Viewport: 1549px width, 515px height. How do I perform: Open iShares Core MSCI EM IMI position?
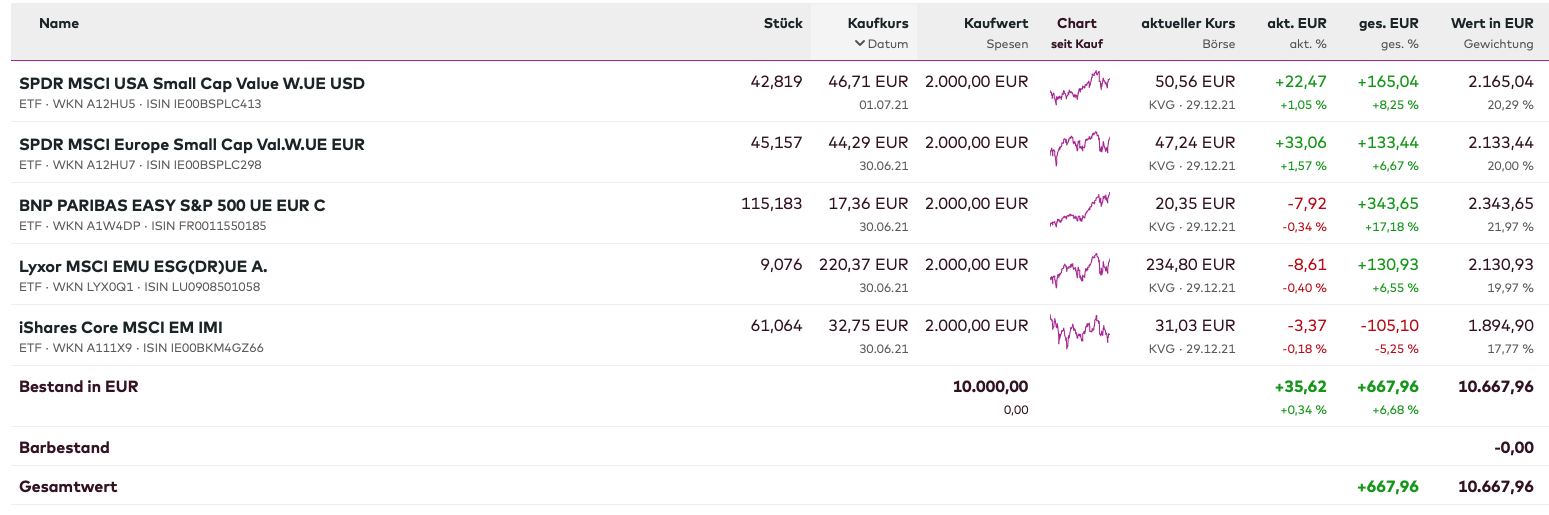[x=121, y=327]
